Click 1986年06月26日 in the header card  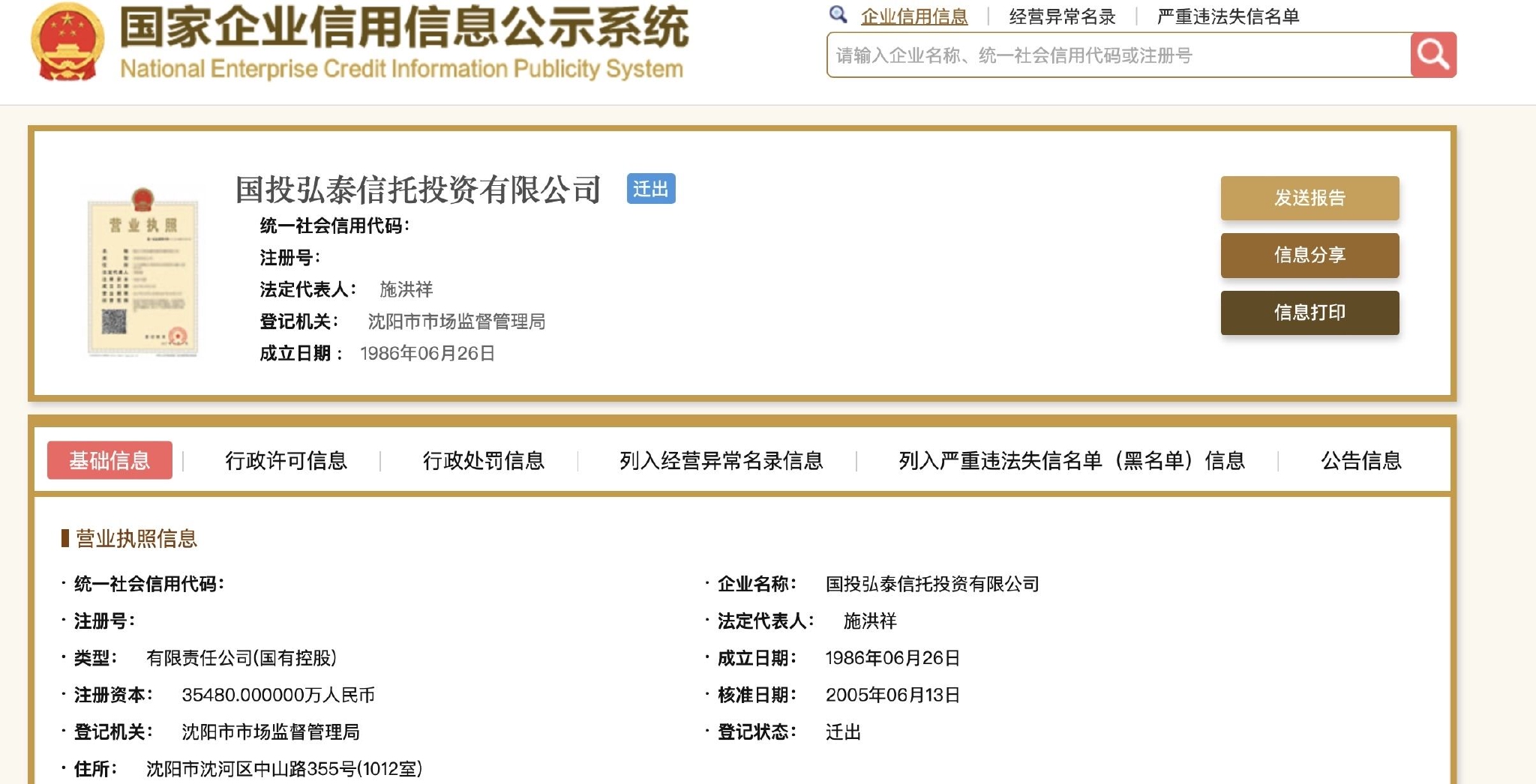click(427, 353)
